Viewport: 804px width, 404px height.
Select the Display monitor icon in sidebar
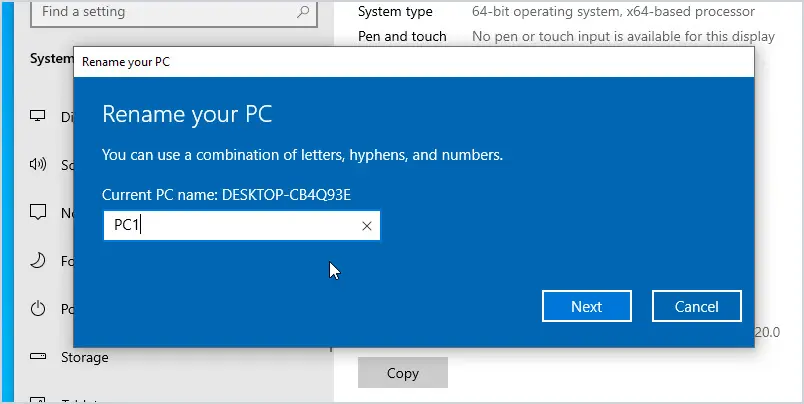click(37, 116)
